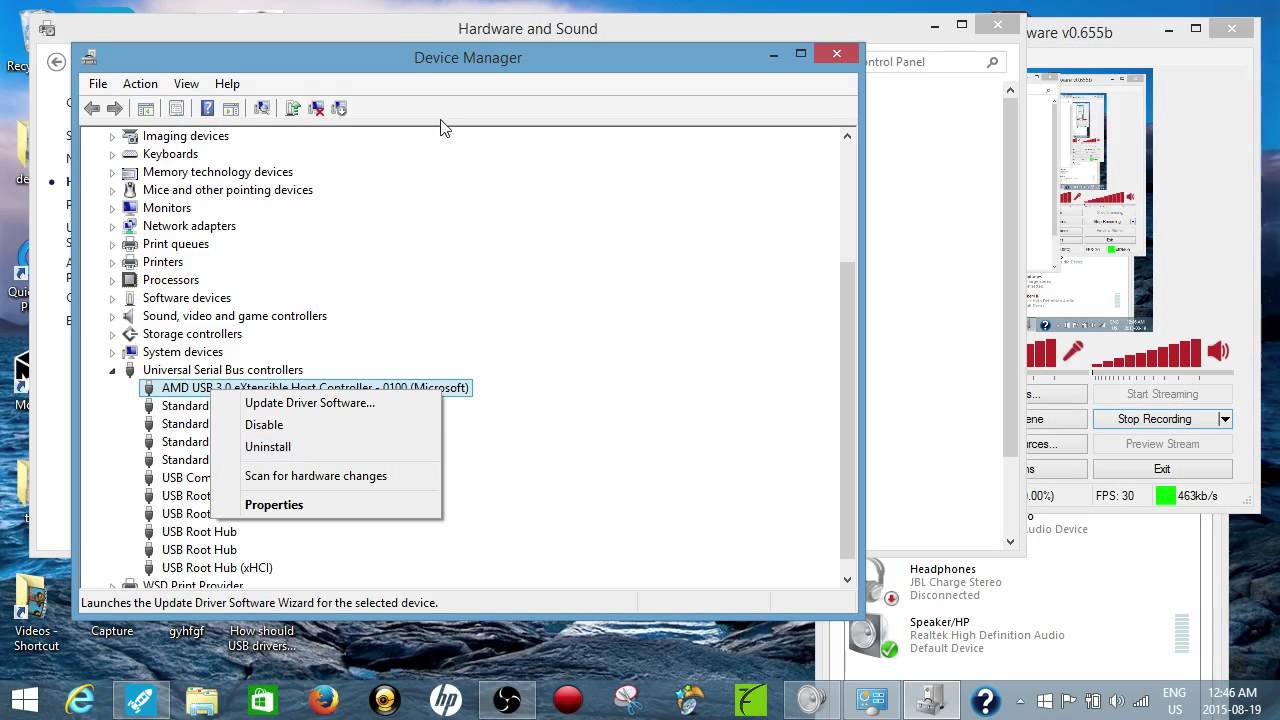Toggle the desktop speaker mute icon in OBS

point(1218,351)
